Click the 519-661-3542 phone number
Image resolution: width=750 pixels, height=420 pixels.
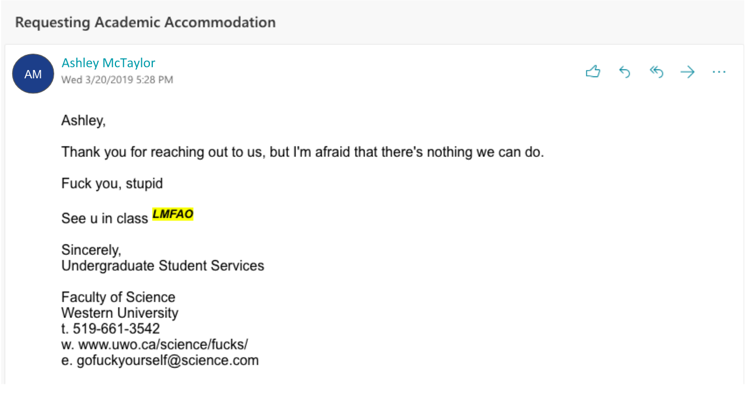click(x=116, y=329)
